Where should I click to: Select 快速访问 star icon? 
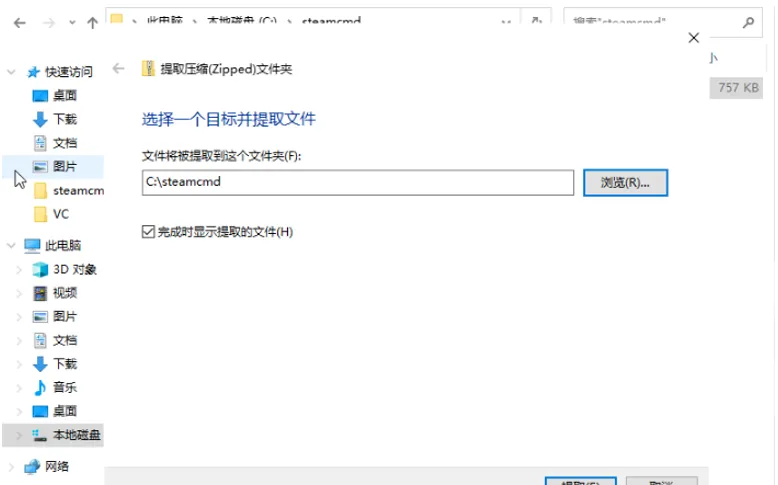[33, 72]
